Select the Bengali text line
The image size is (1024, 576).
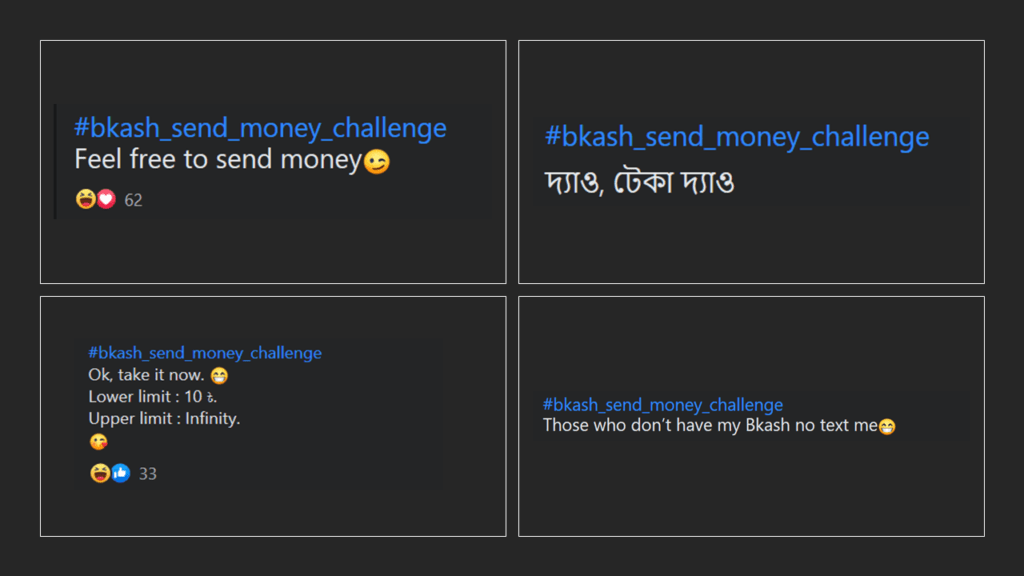639,182
